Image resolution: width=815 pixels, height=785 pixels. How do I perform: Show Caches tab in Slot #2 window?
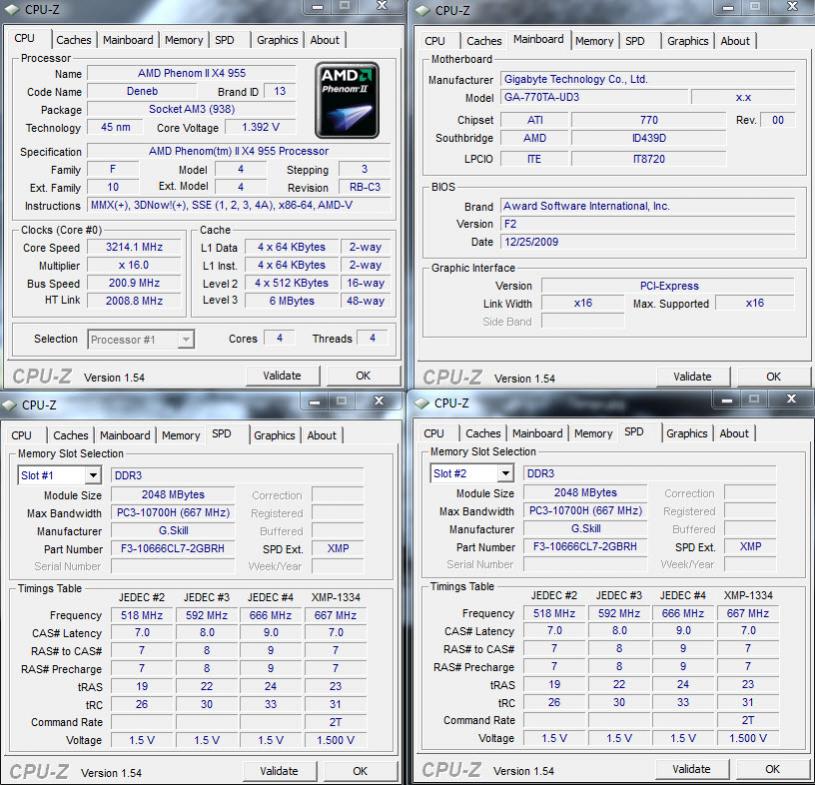483,434
